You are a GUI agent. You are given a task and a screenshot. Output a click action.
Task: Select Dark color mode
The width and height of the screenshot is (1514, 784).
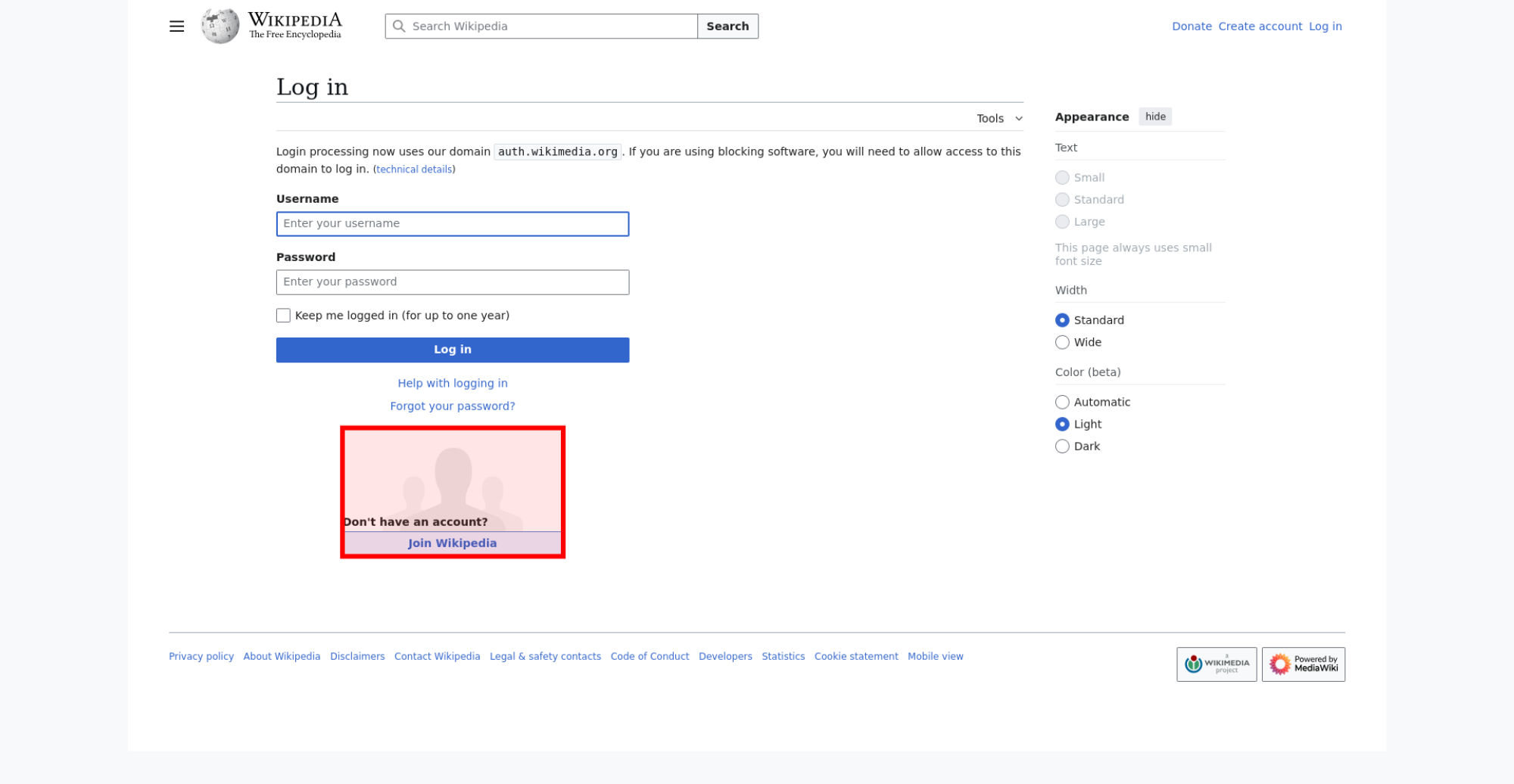[1062, 446]
